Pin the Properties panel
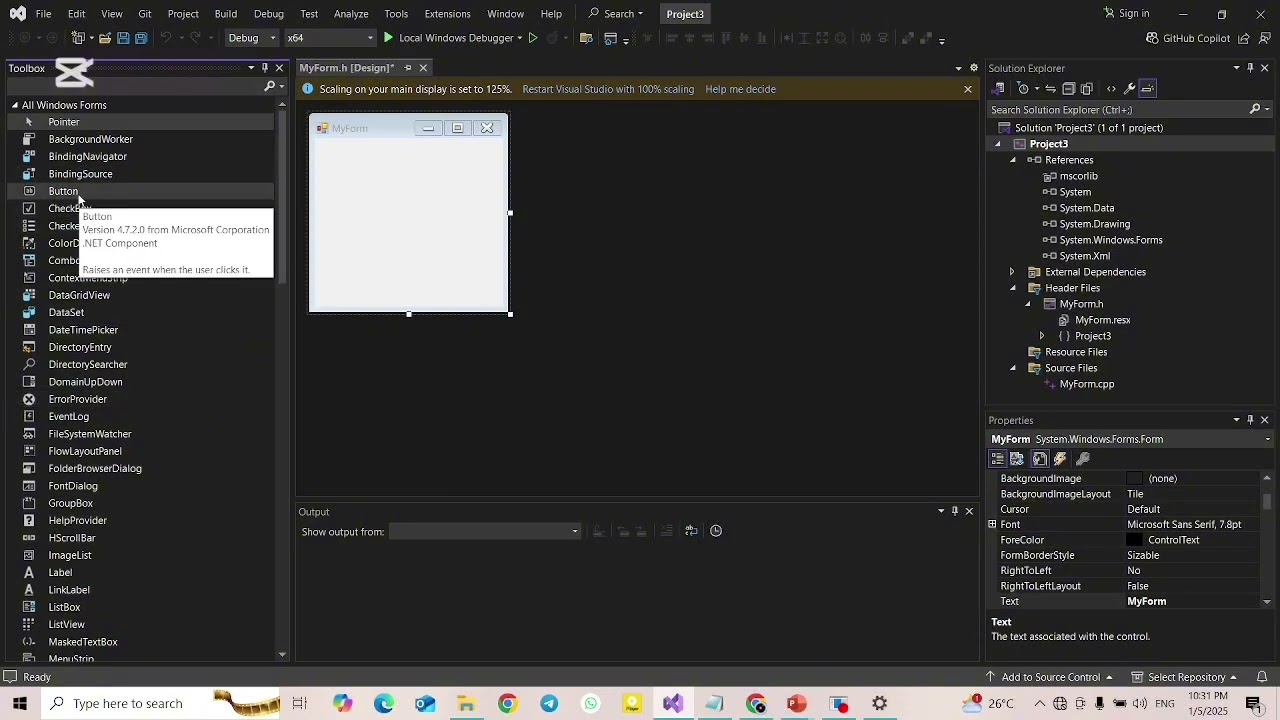The image size is (1280, 720). (1250, 420)
